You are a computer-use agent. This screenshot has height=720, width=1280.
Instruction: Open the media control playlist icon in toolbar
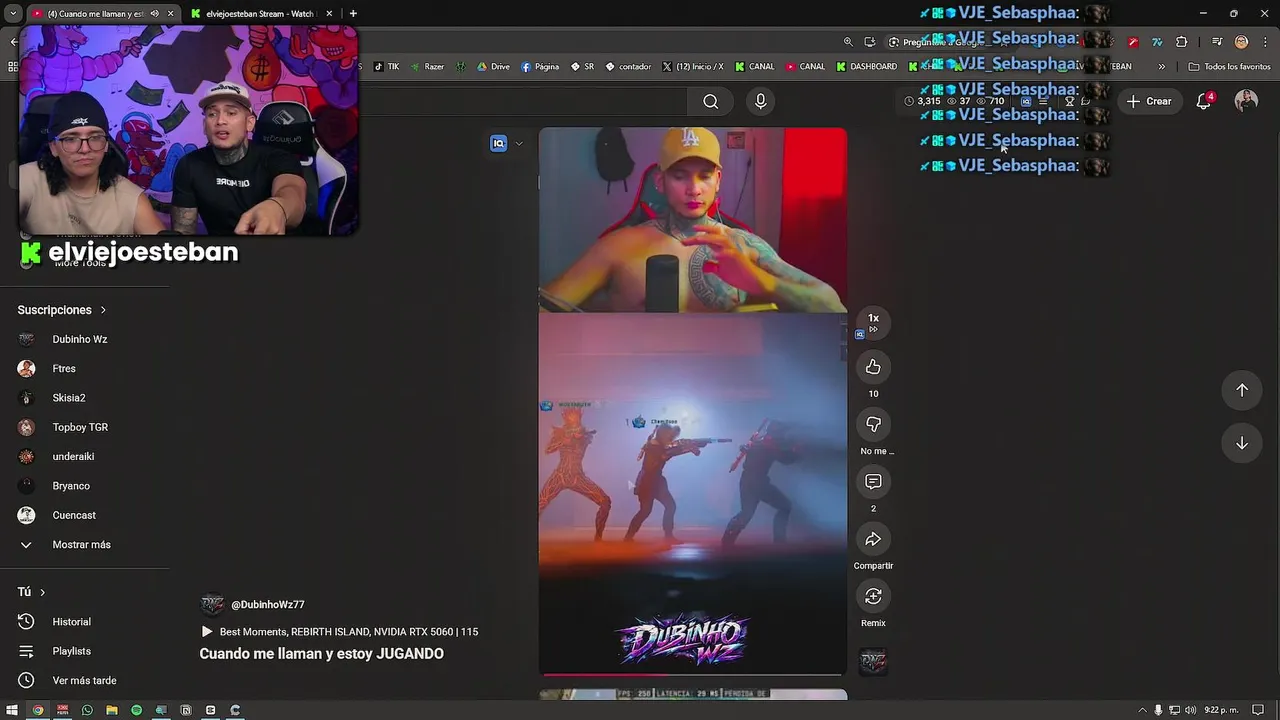[1217, 42]
